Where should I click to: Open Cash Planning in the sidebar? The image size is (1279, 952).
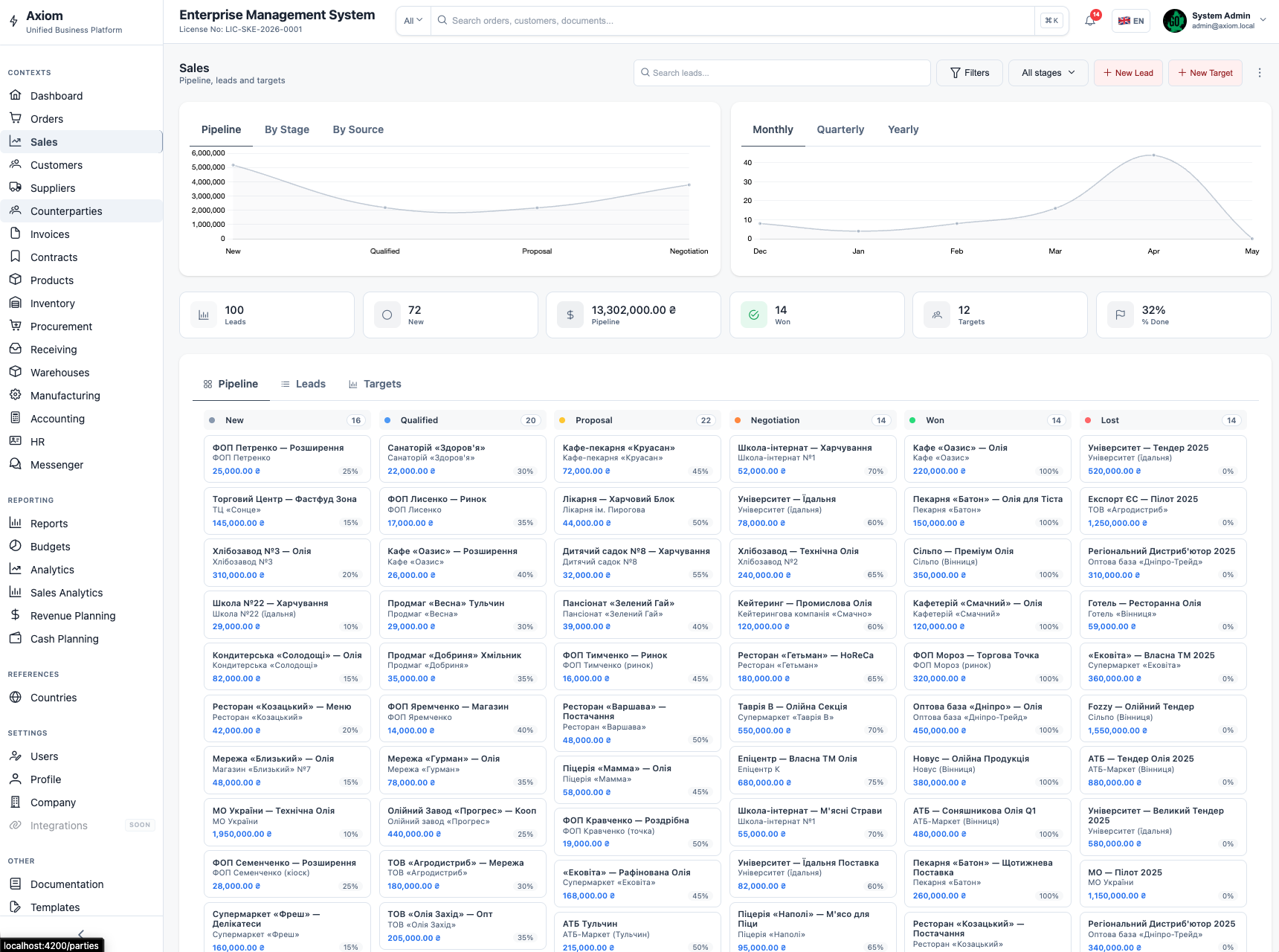coord(82,638)
